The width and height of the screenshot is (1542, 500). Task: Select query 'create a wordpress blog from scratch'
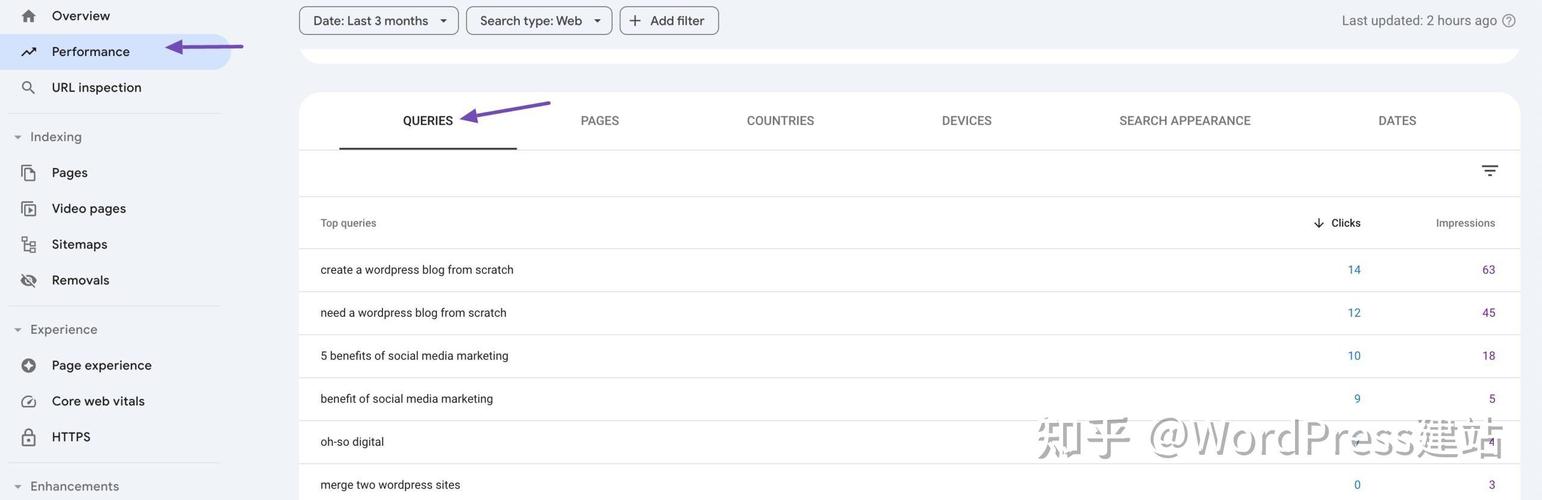(417, 270)
